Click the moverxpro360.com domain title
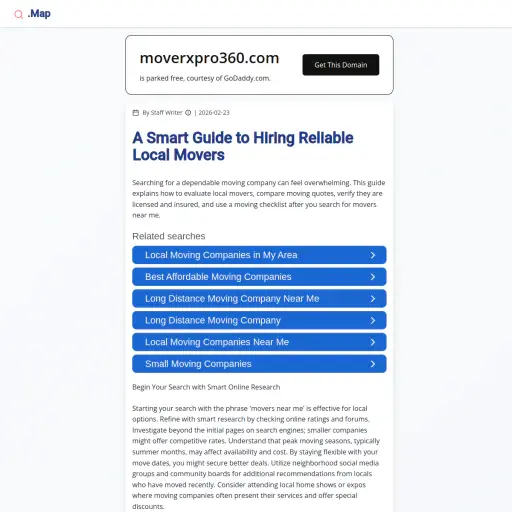 point(209,58)
